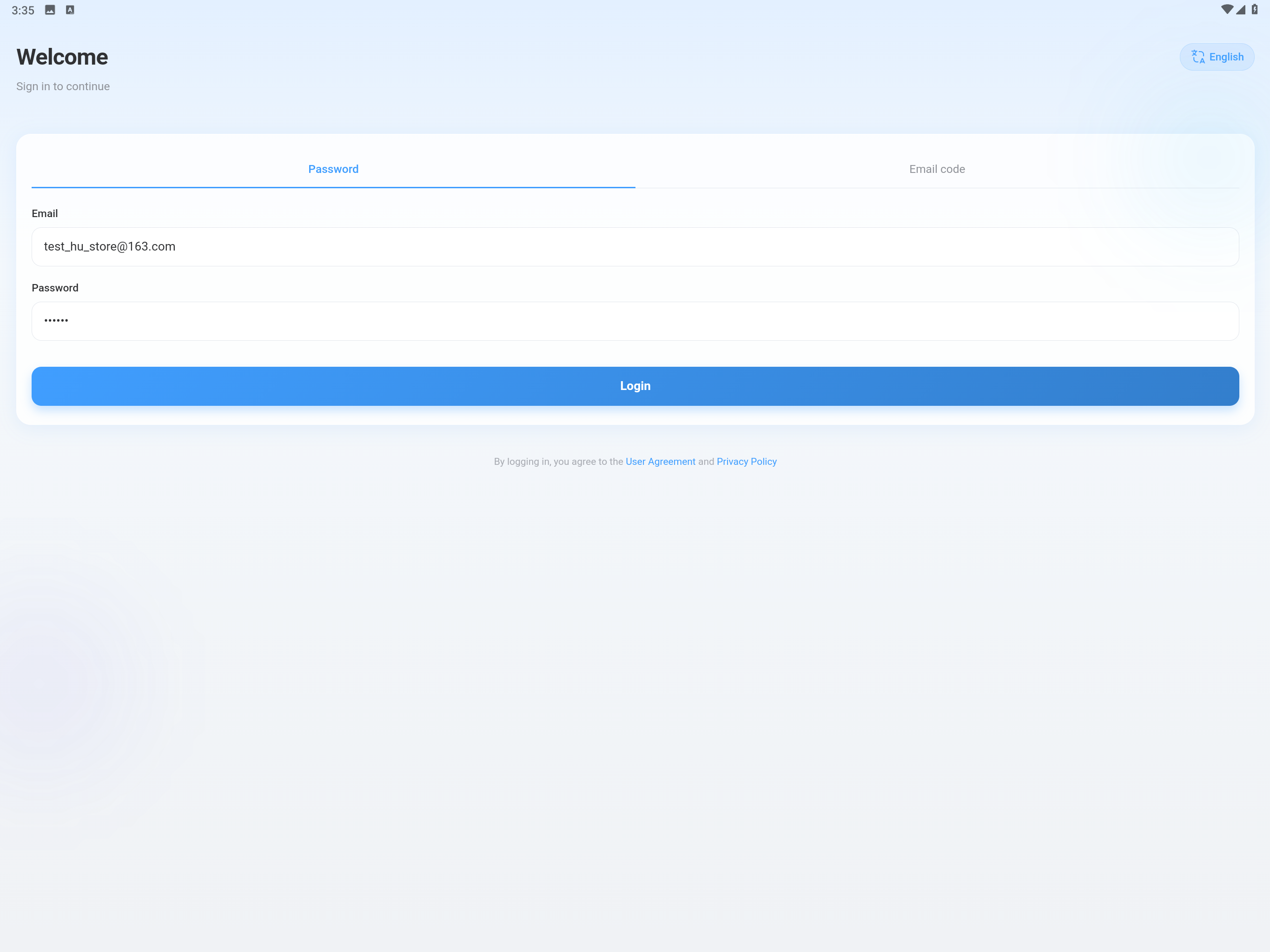Tap the keyboard 'A' status bar icon
Image resolution: width=1270 pixels, height=952 pixels.
tap(70, 10)
